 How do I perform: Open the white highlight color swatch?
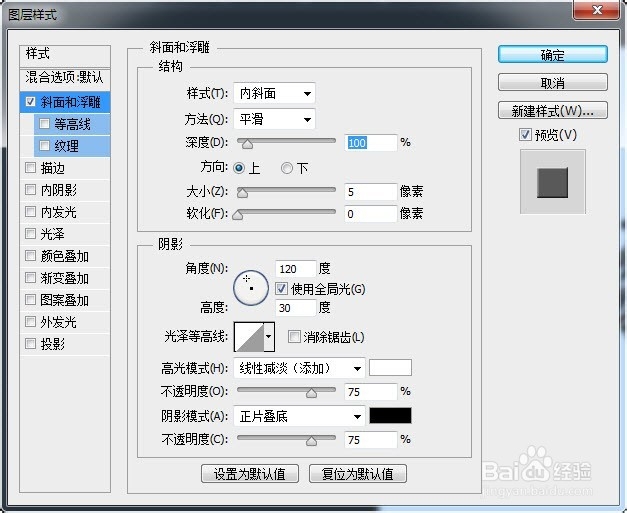390,368
